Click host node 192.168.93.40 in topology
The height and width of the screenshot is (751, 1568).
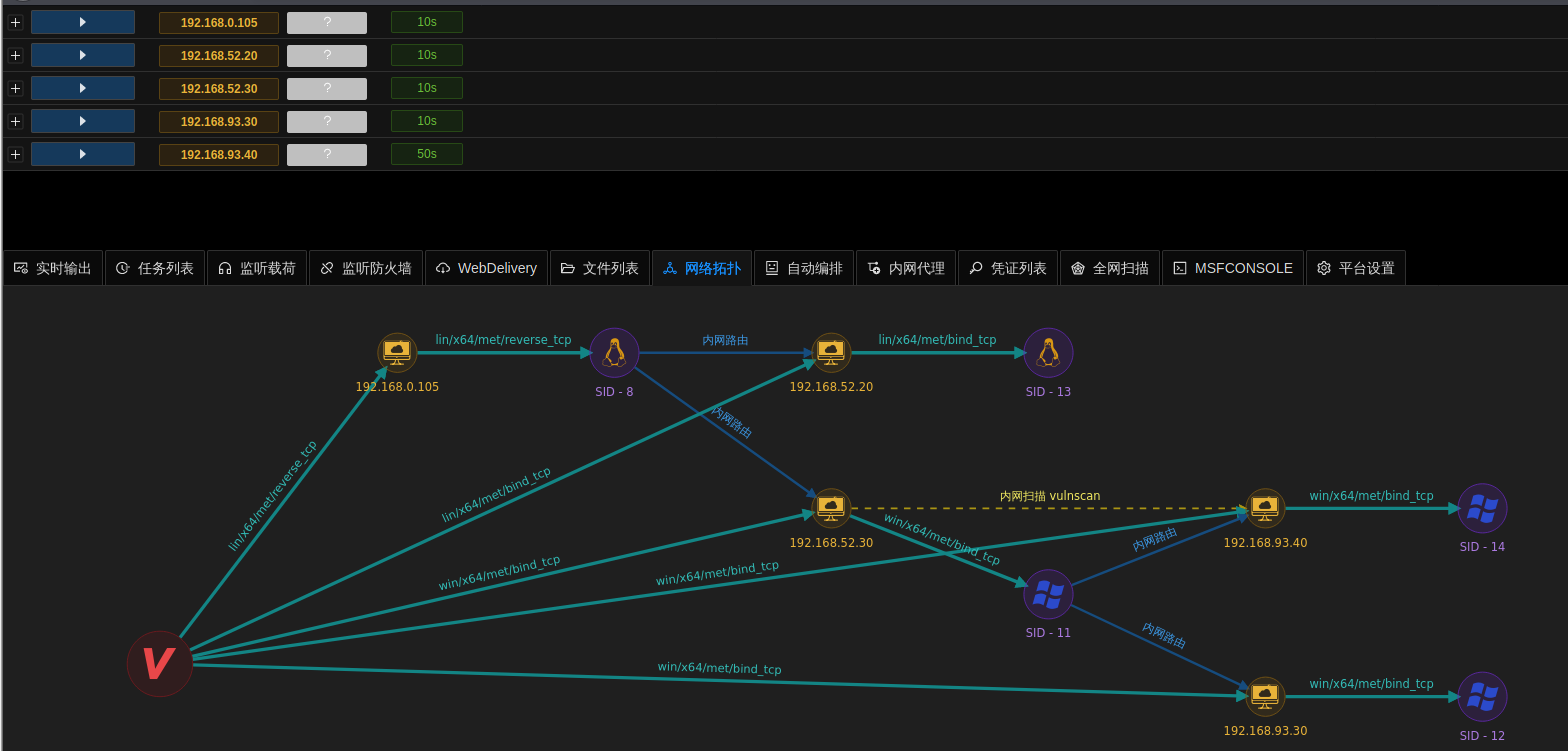coord(1265,509)
